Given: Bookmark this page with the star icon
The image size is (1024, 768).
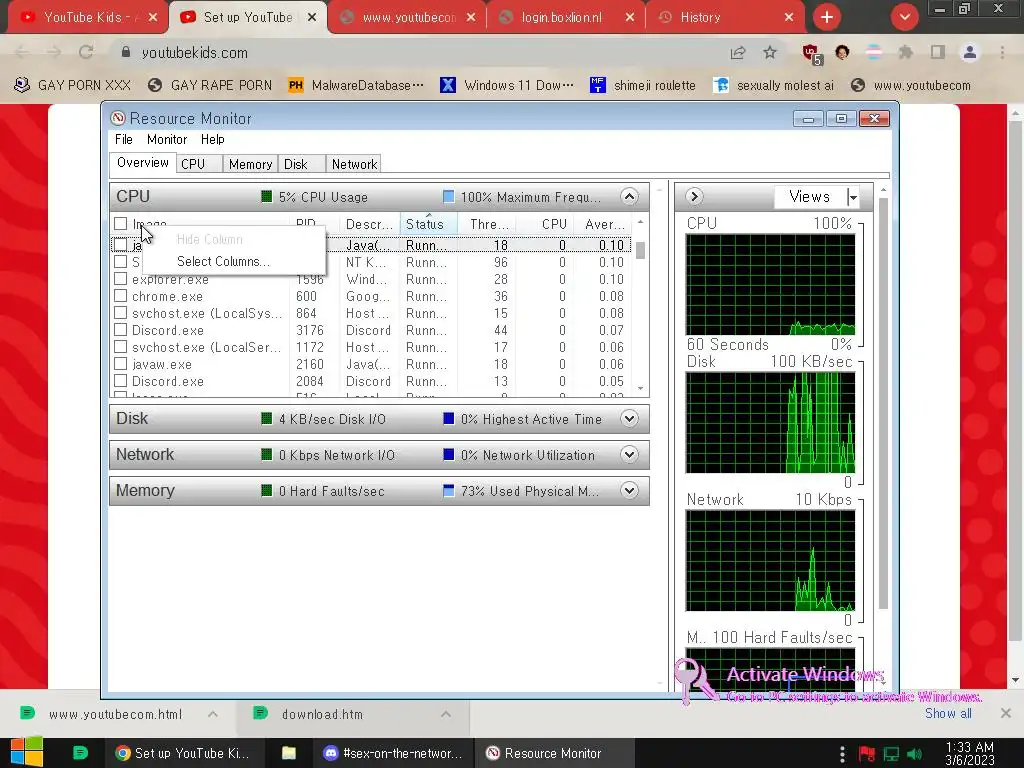Looking at the screenshot, I should pos(770,53).
